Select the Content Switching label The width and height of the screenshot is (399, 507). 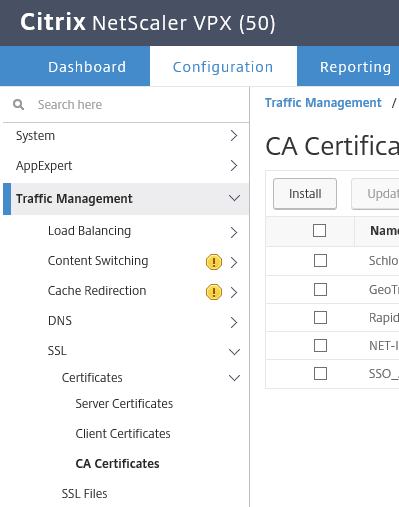pyautogui.click(x=98, y=261)
